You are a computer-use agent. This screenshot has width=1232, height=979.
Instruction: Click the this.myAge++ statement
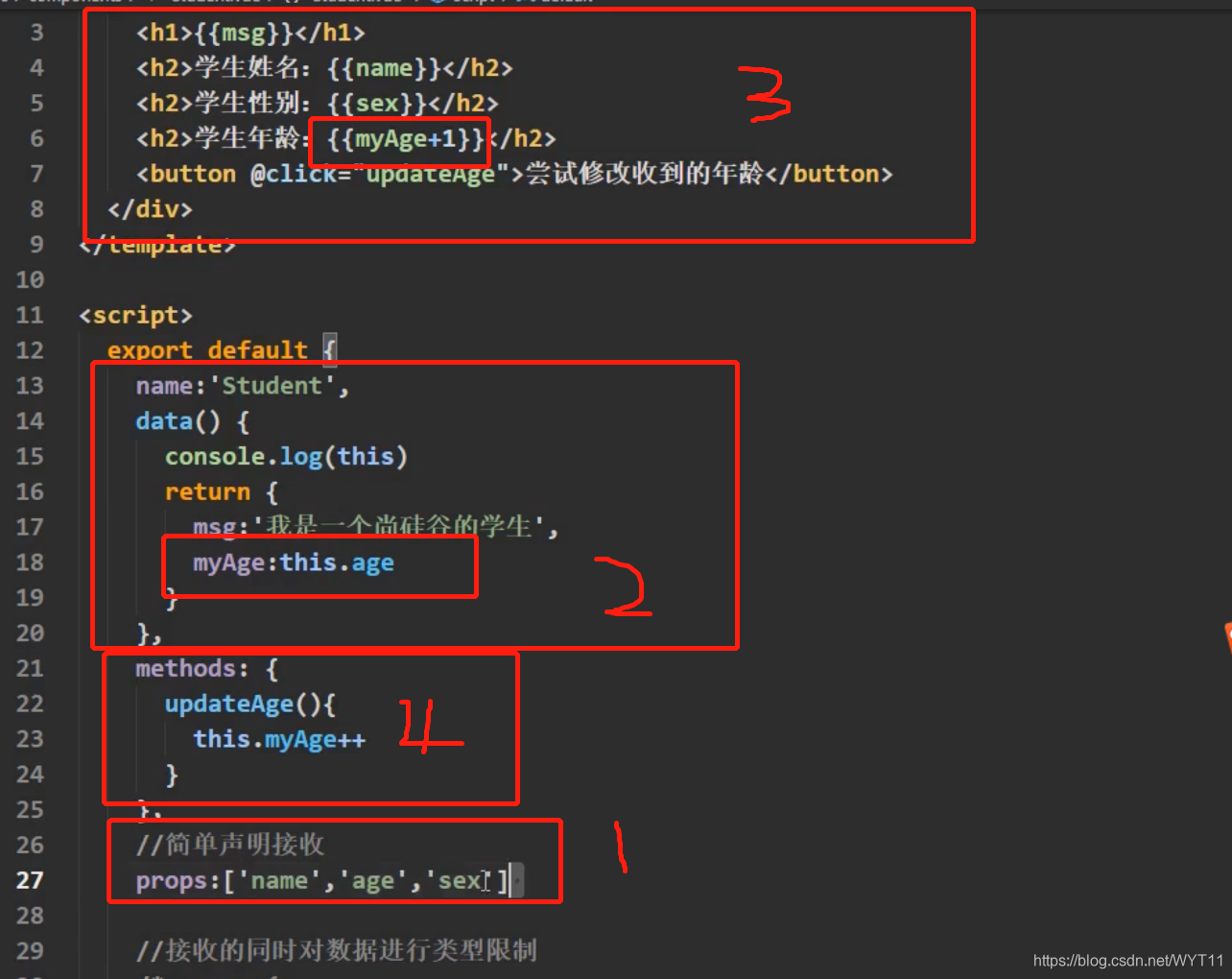click(x=279, y=739)
